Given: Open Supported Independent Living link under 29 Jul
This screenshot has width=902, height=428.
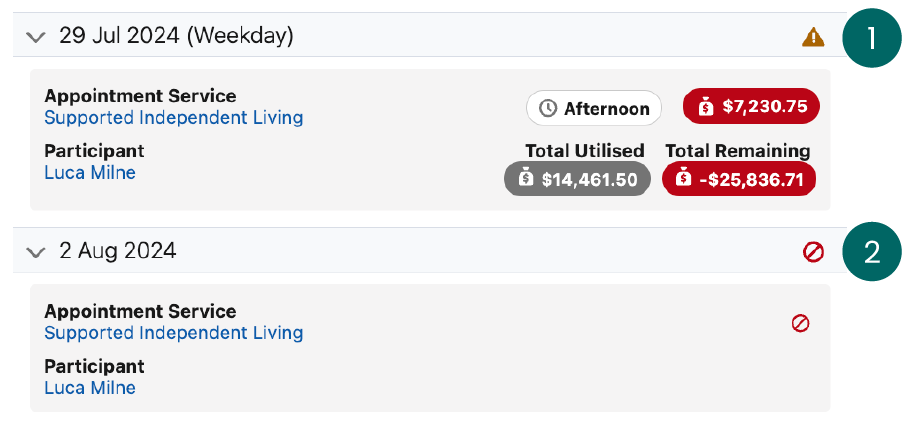Looking at the screenshot, I should 173,118.
